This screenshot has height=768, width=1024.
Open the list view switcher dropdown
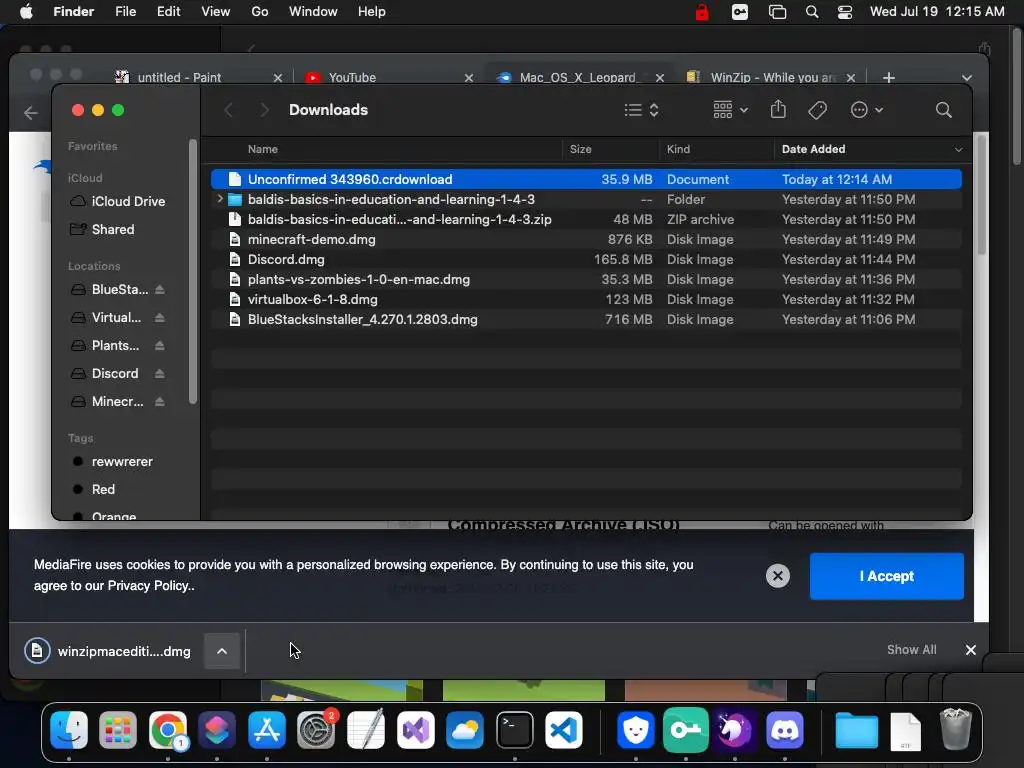coord(641,110)
